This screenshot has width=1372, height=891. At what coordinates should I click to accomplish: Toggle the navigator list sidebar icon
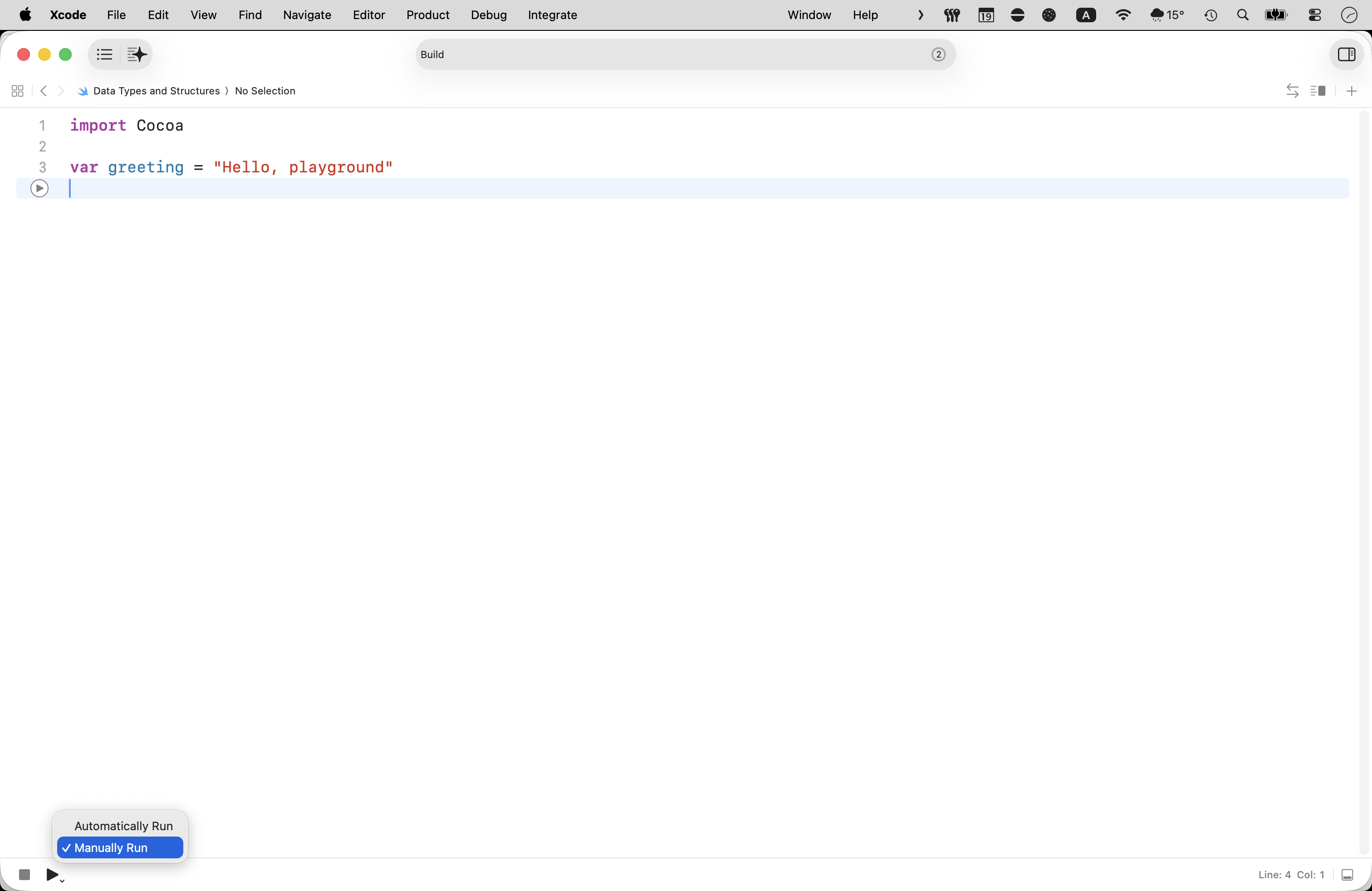pos(104,54)
